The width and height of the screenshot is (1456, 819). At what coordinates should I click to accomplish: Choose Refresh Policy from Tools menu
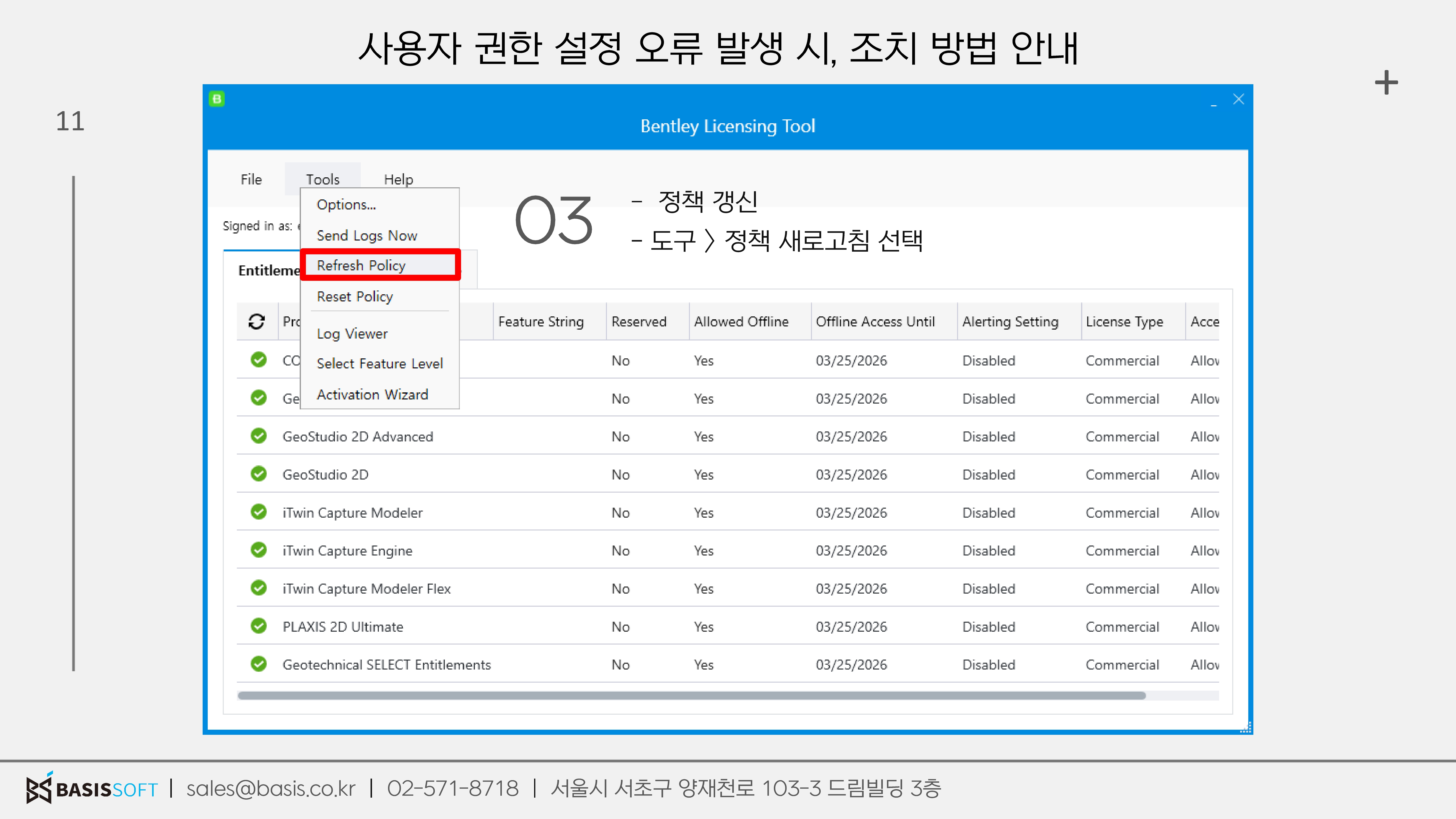(x=361, y=265)
